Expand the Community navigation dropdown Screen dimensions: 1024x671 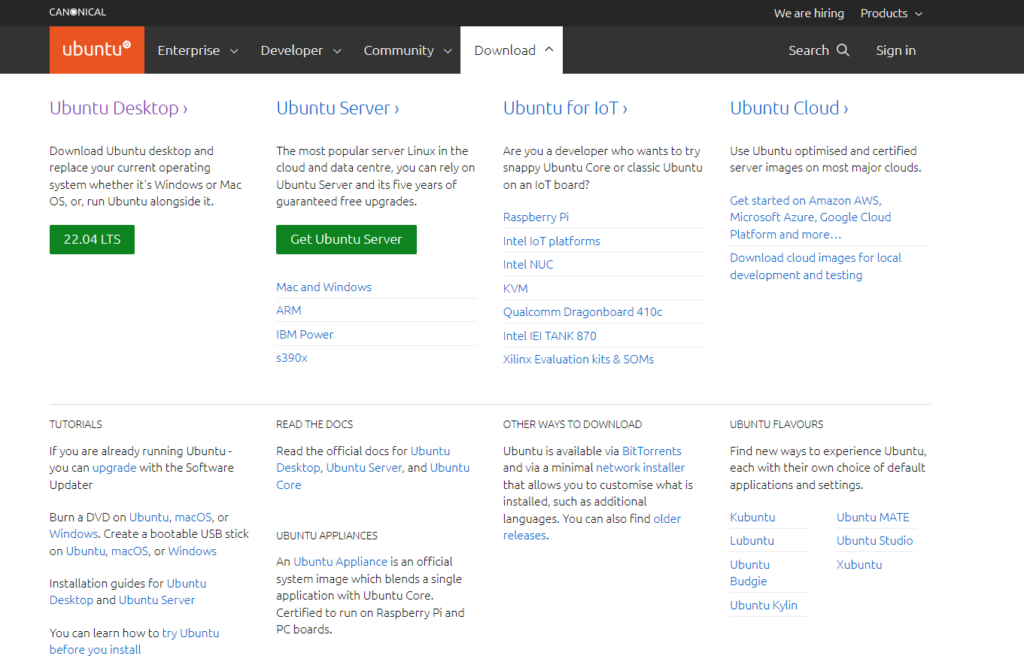click(x=408, y=50)
